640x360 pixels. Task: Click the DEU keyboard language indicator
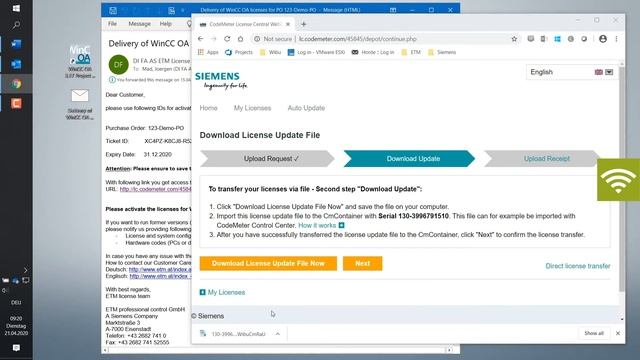[16, 302]
